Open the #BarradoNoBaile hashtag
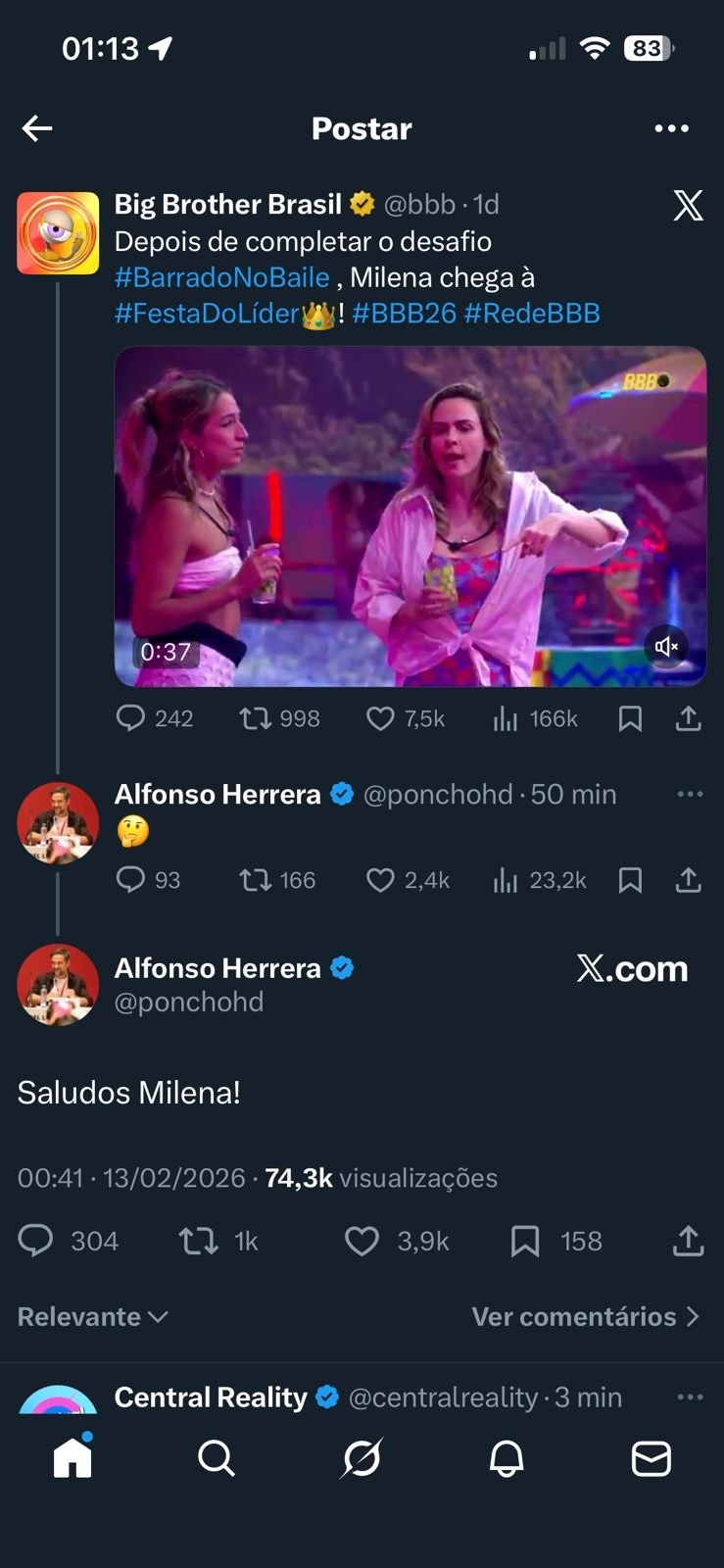 click(x=221, y=277)
